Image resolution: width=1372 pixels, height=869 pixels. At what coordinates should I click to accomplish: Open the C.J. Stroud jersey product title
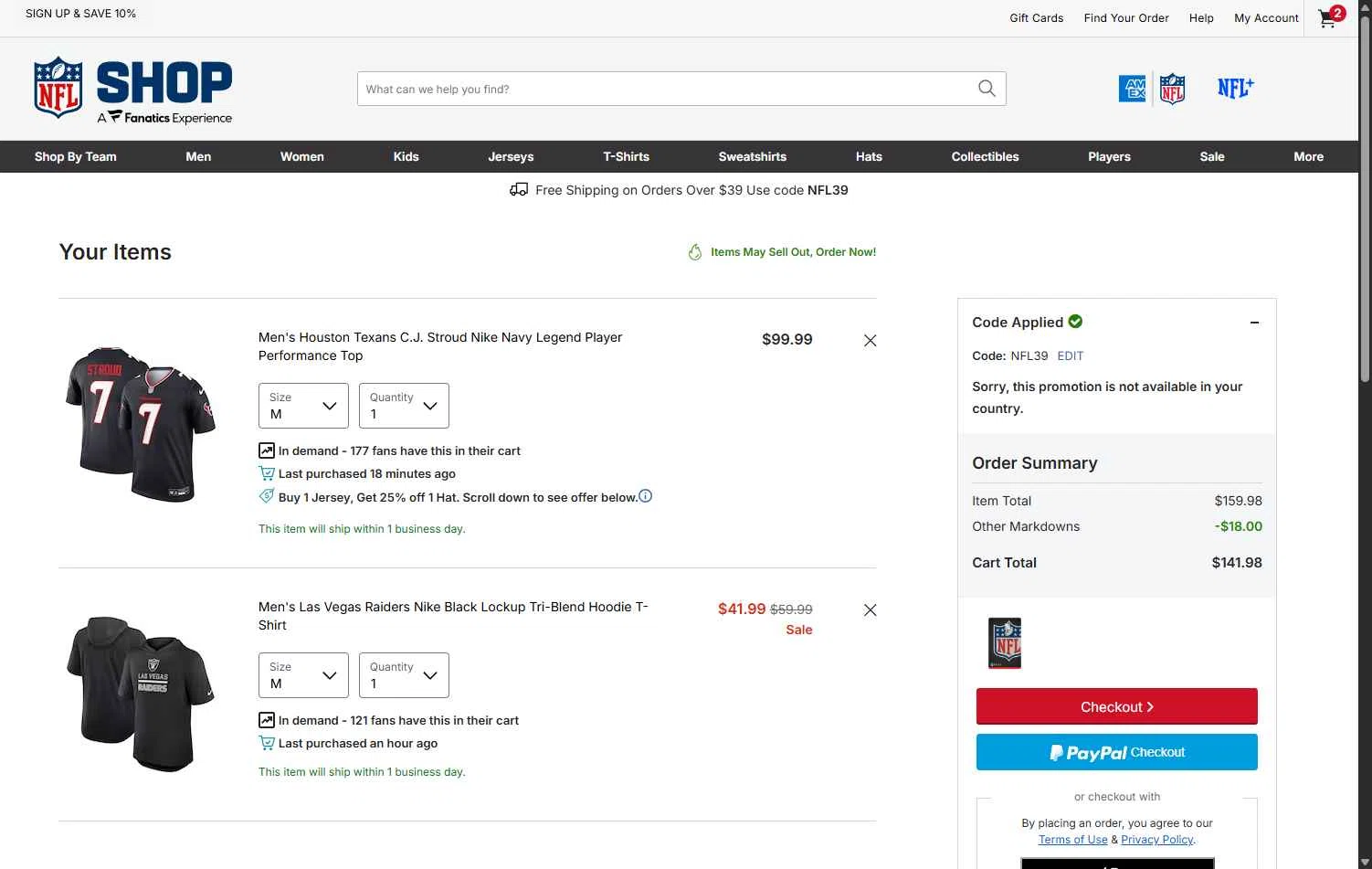coord(440,346)
